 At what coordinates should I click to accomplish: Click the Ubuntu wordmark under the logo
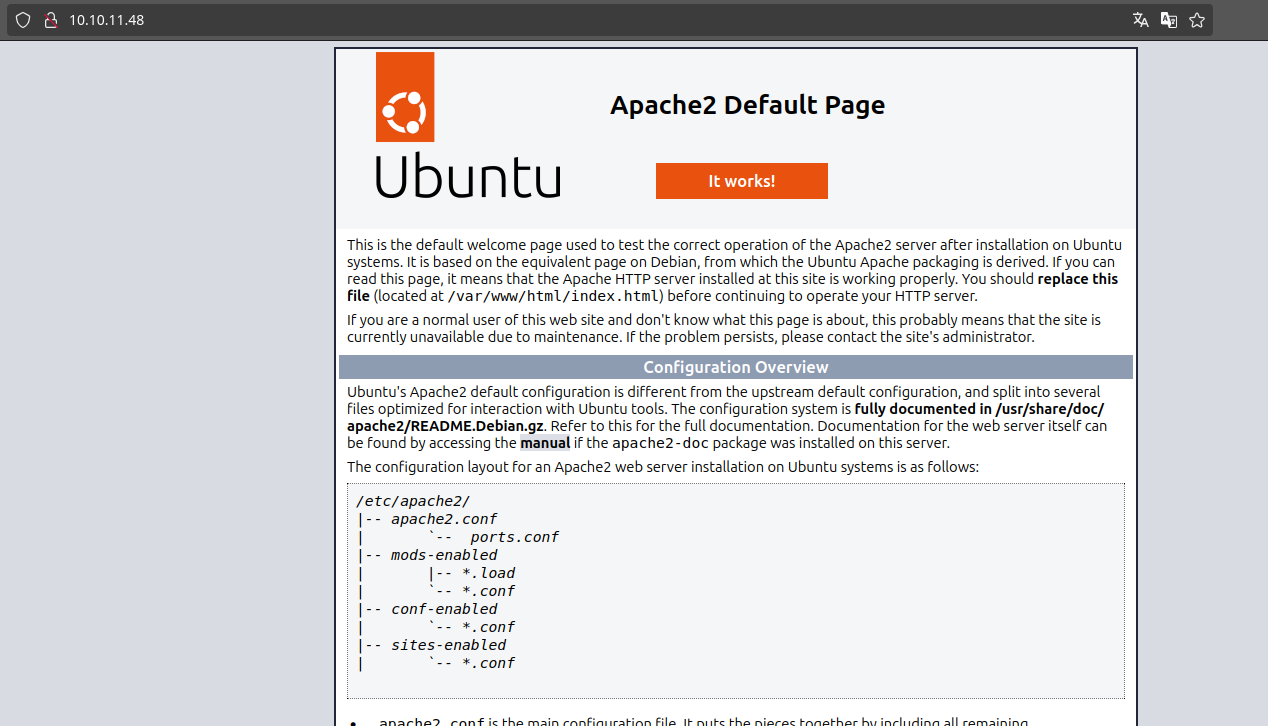click(x=468, y=176)
